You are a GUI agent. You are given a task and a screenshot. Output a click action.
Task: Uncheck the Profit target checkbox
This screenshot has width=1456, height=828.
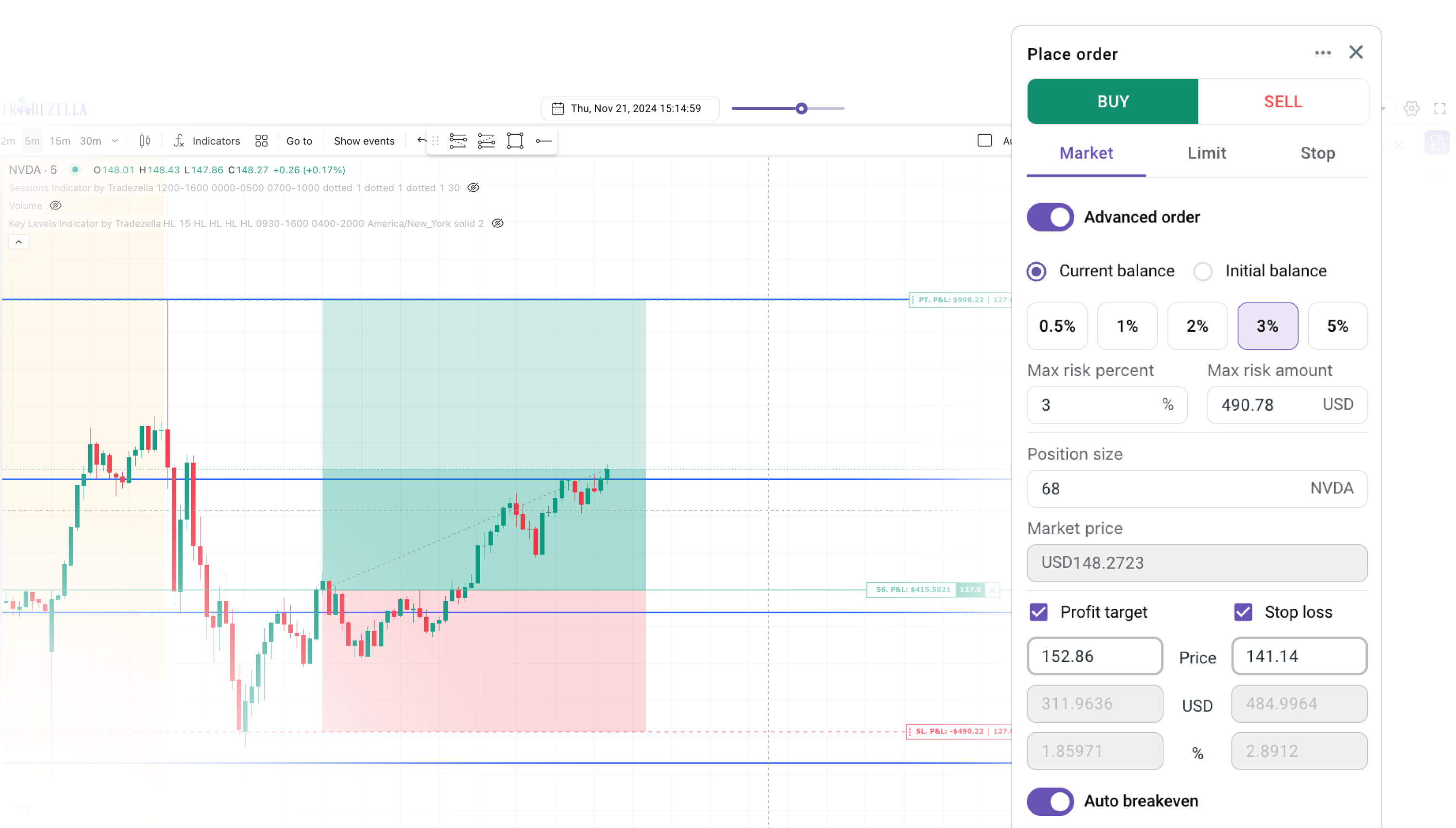(1039, 612)
